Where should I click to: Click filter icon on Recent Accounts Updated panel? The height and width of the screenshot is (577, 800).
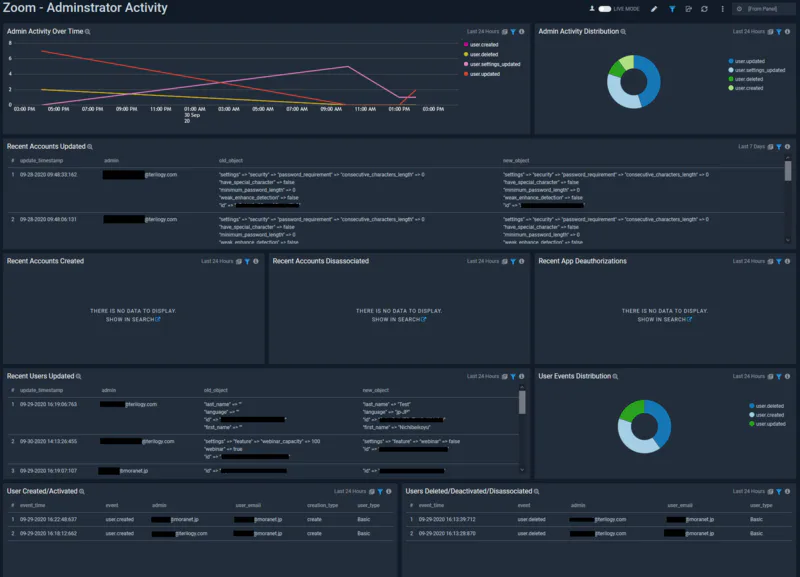click(x=779, y=147)
